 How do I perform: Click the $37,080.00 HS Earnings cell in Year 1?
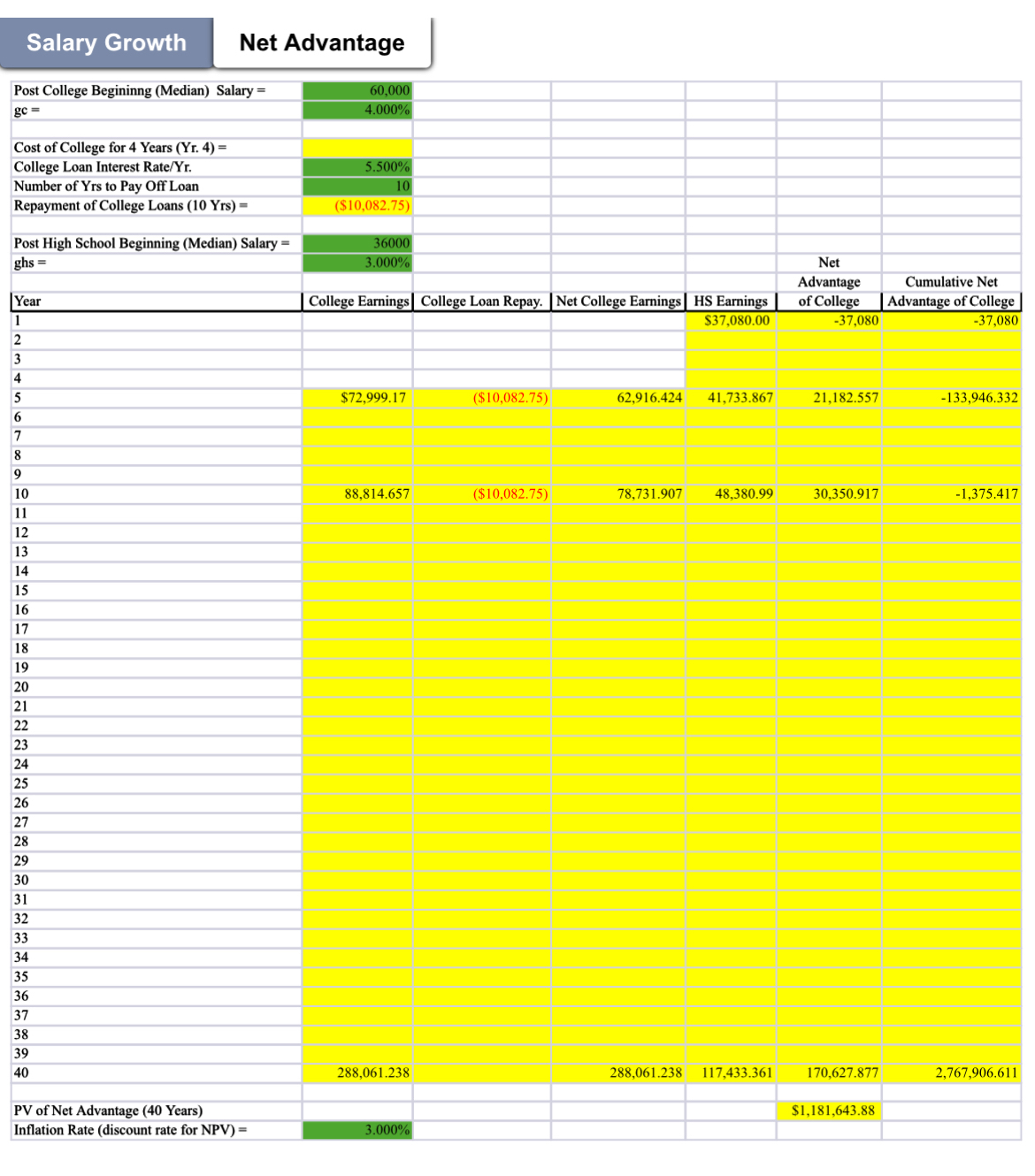[x=730, y=320]
